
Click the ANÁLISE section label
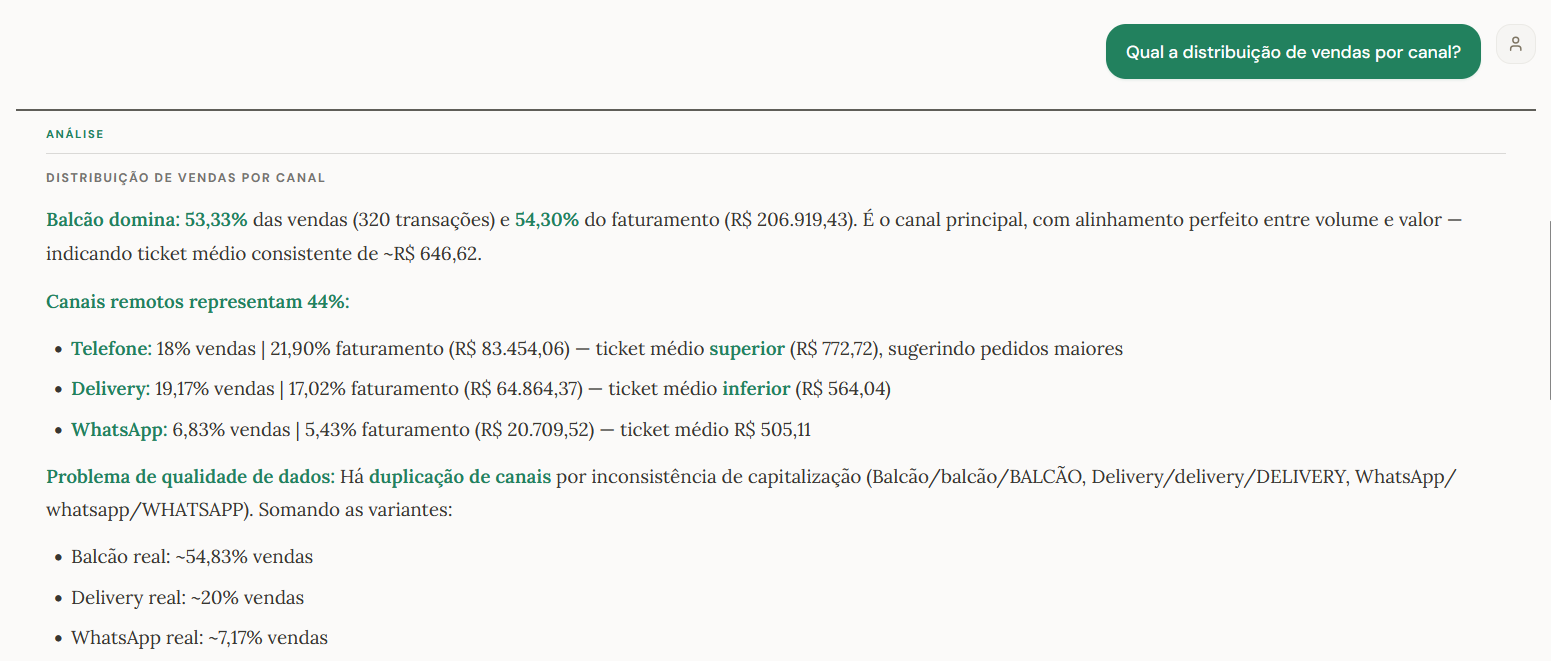pos(74,133)
